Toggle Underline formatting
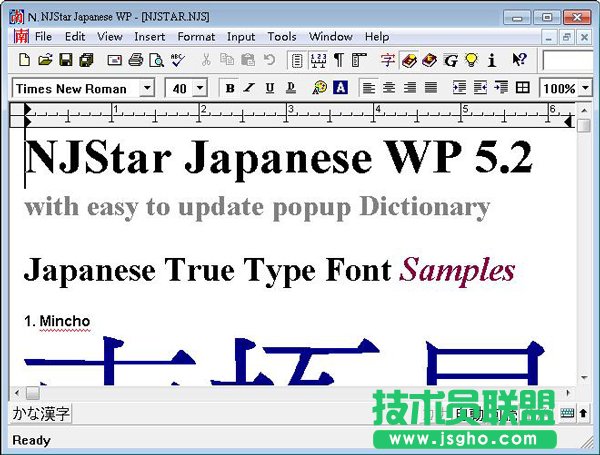600x455 pixels. (x=270, y=88)
